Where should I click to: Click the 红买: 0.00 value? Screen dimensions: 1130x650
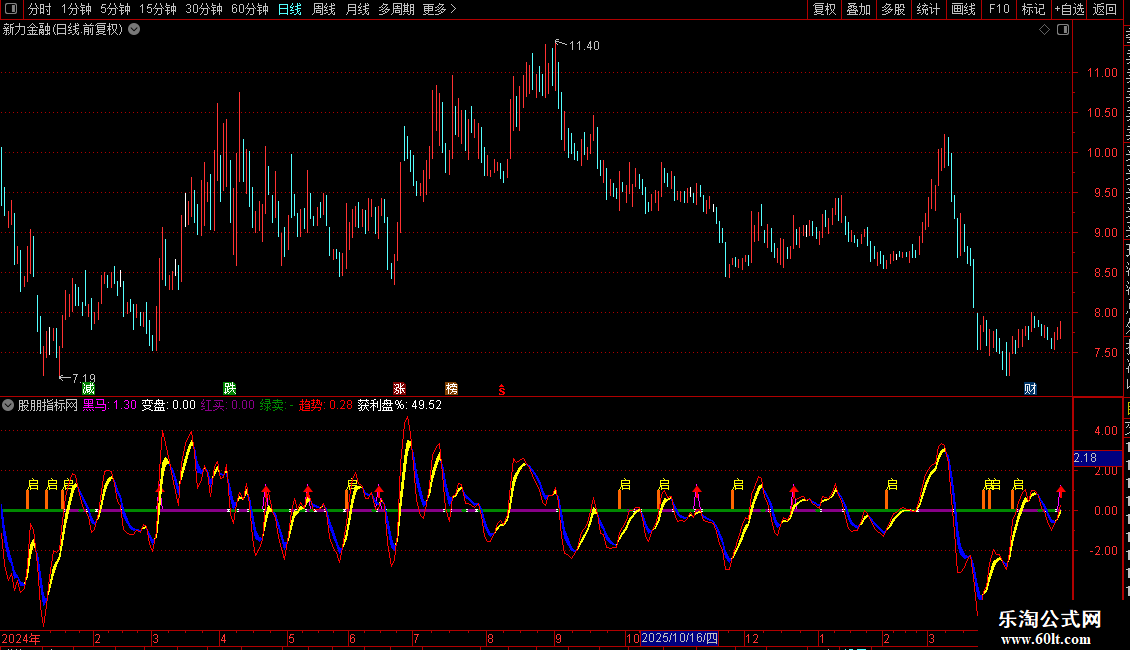[228, 405]
